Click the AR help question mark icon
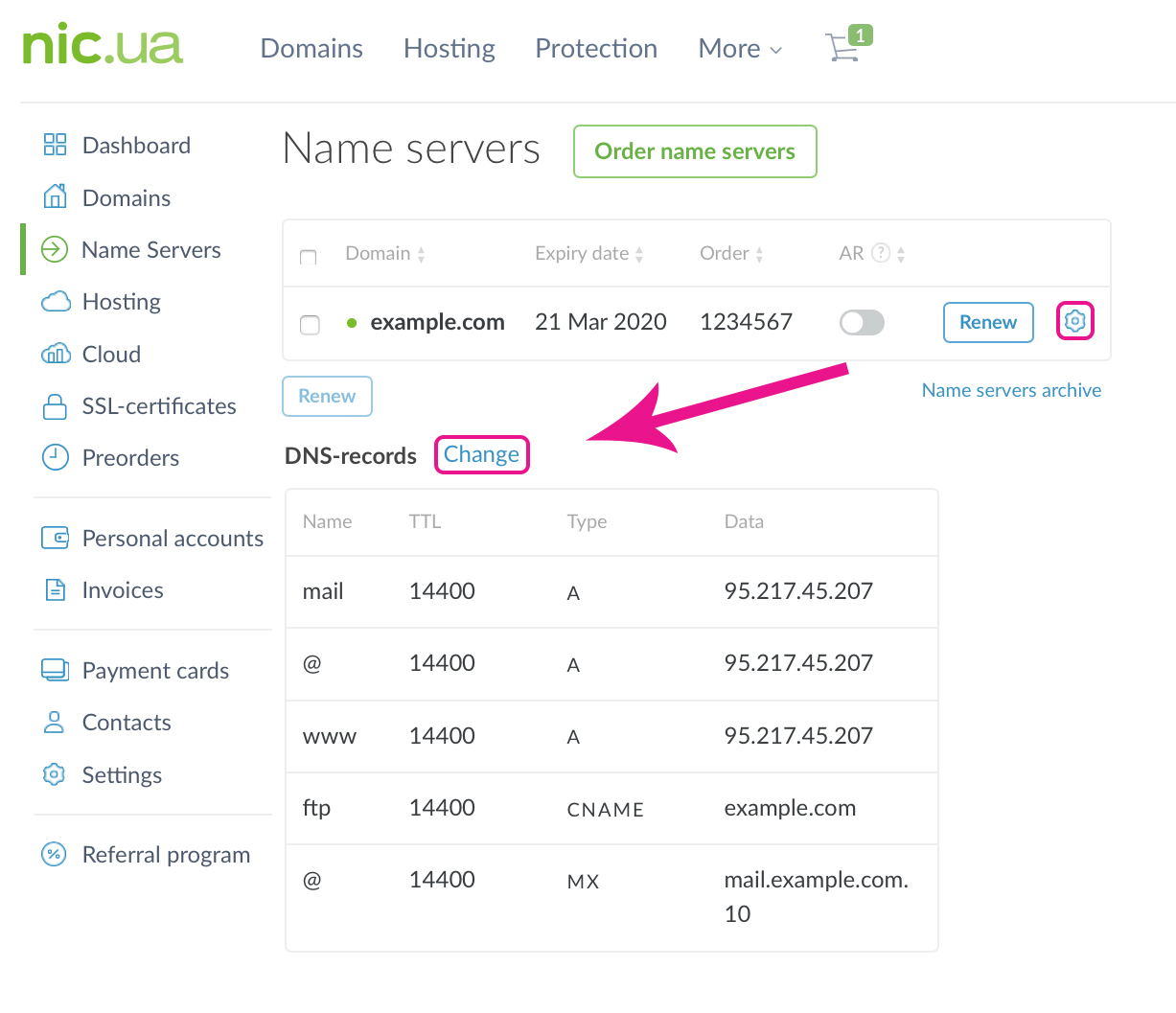The image size is (1176, 1013). point(880,253)
